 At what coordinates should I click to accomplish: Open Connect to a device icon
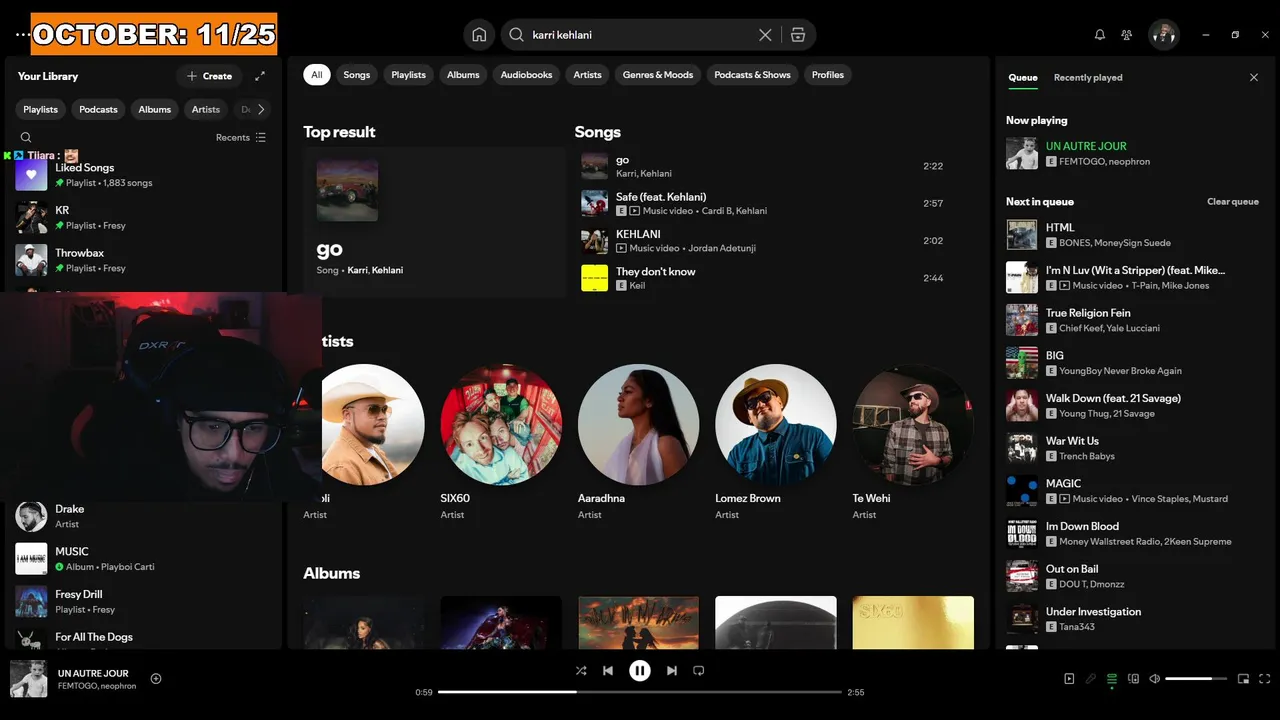pyautogui.click(x=1133, y=679)
